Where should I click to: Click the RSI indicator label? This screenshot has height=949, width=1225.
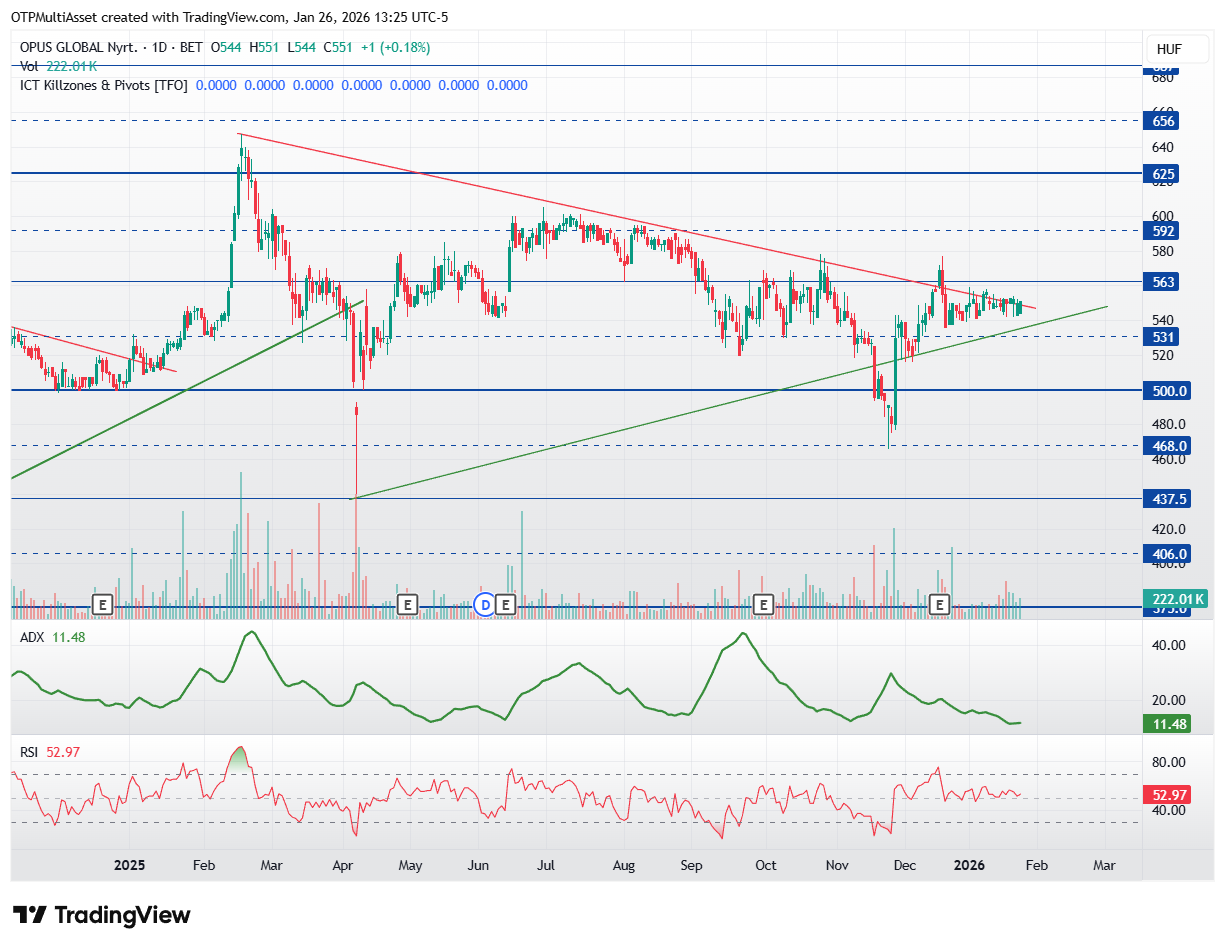30,751
